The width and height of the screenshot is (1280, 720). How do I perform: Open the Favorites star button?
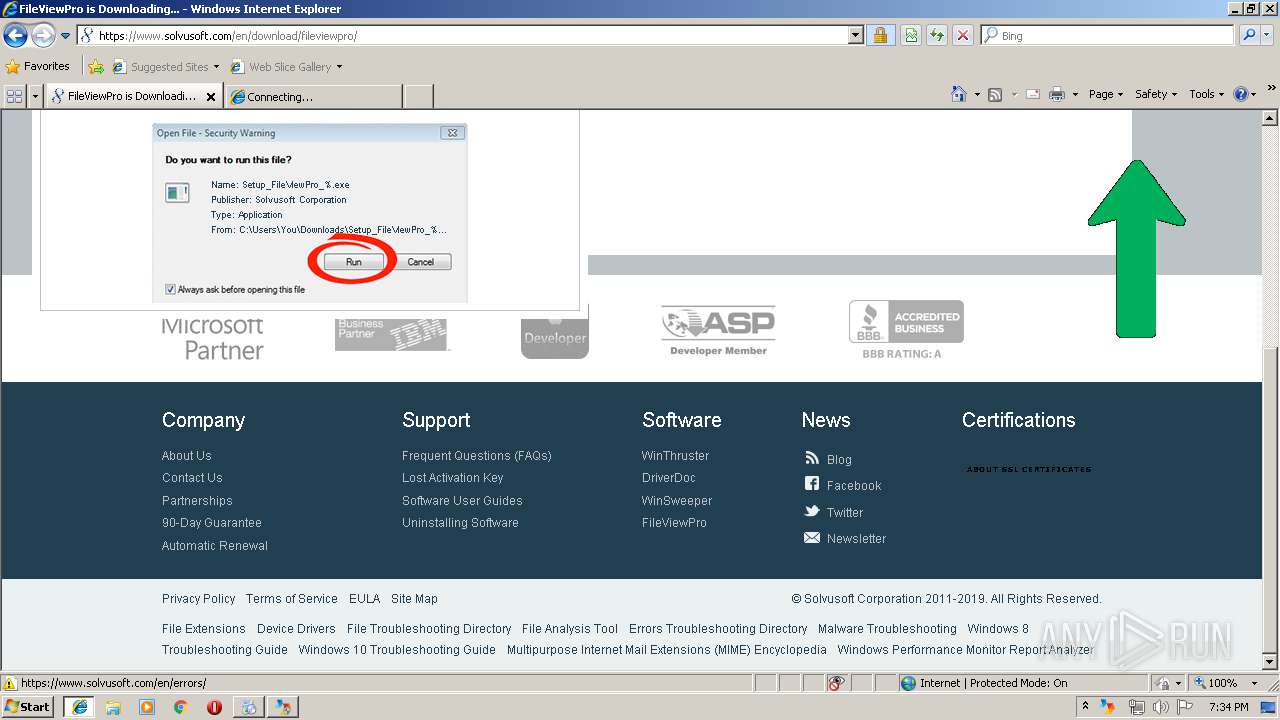pyautogui.click(x=38, y=67)
